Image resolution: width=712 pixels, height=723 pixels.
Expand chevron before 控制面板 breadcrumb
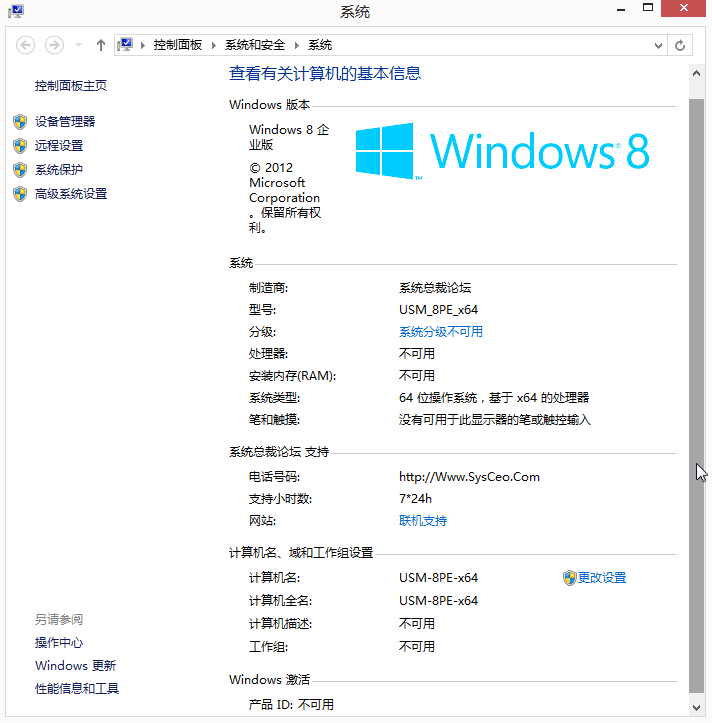[143, 45]
